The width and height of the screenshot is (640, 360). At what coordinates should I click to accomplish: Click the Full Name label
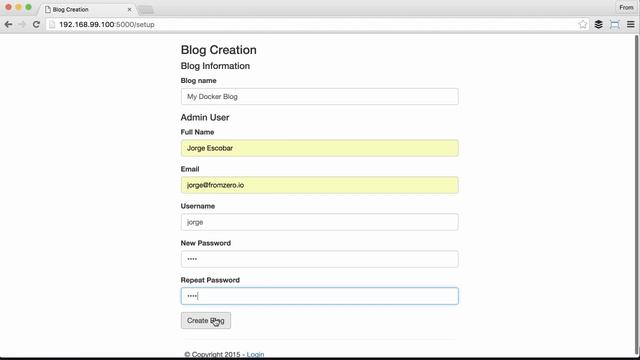pyautogui.click(x=197, y=132)
